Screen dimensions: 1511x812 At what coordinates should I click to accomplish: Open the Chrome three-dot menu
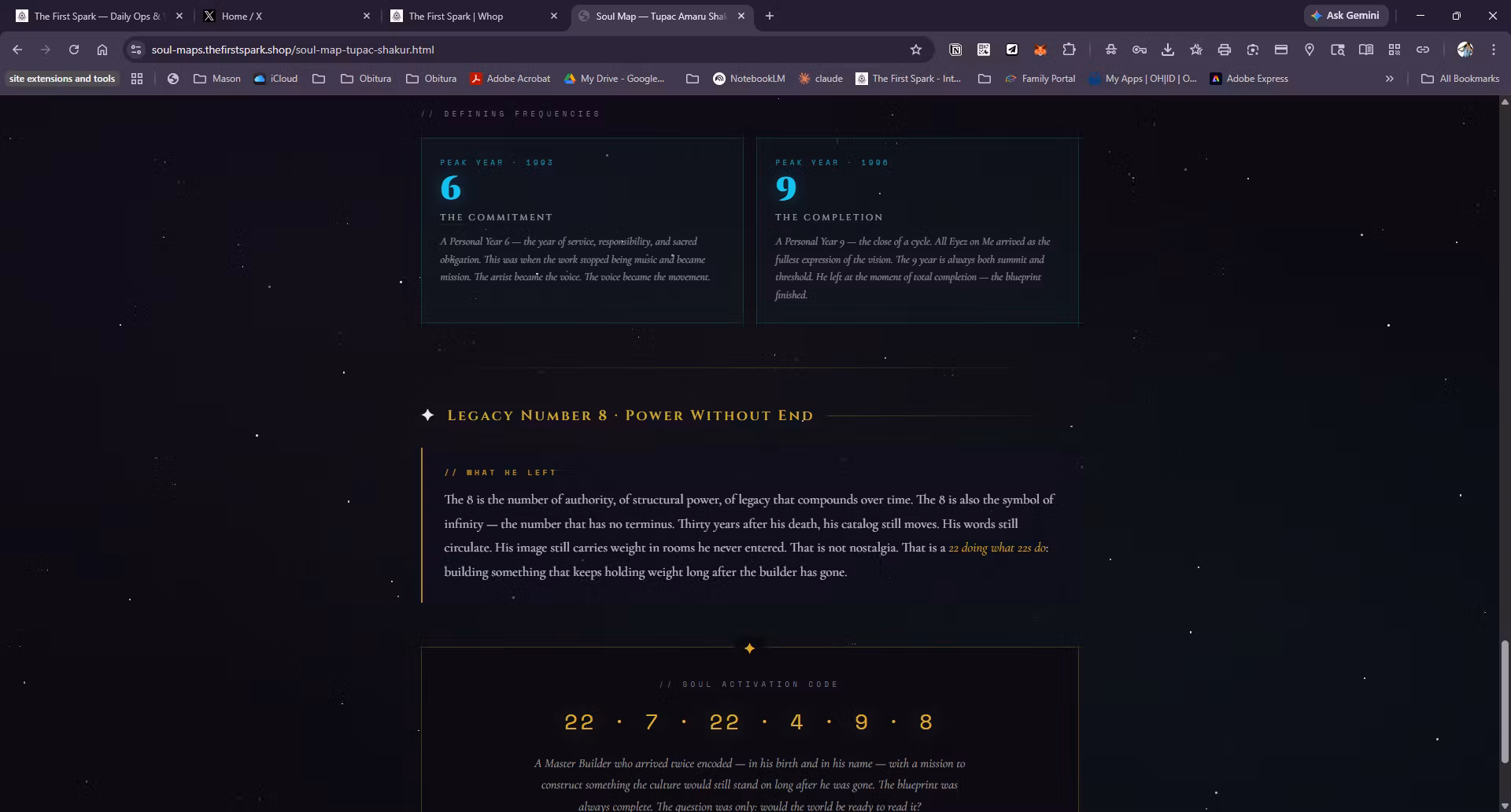point(1494,50)
